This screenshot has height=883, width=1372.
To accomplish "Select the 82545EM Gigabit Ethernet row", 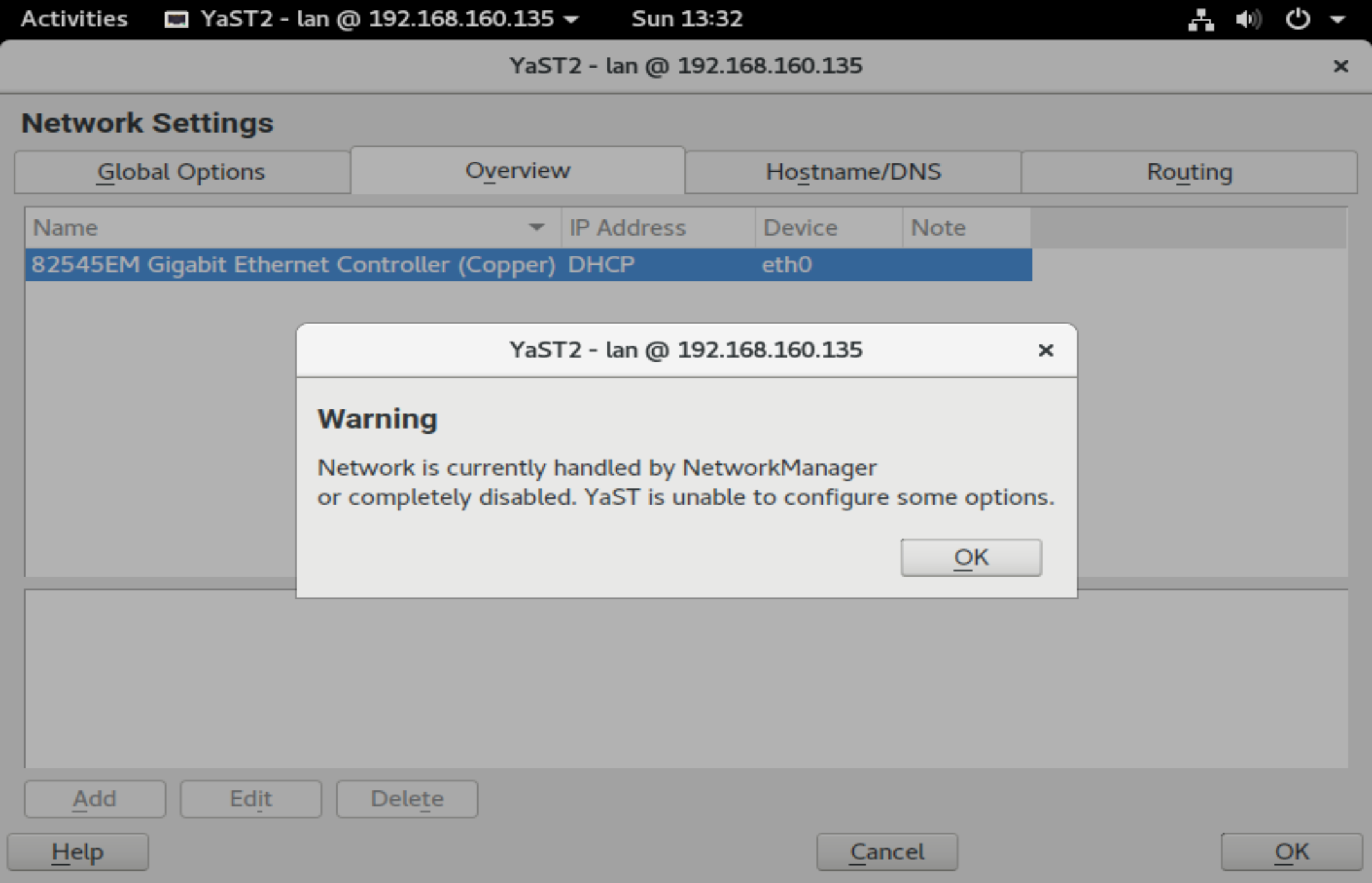I will coord(293,265).
